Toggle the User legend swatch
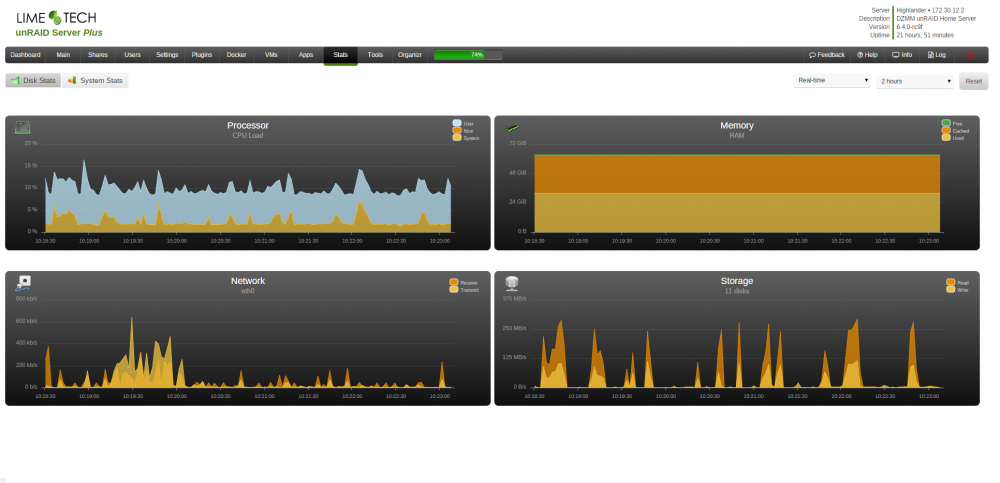 457,123
